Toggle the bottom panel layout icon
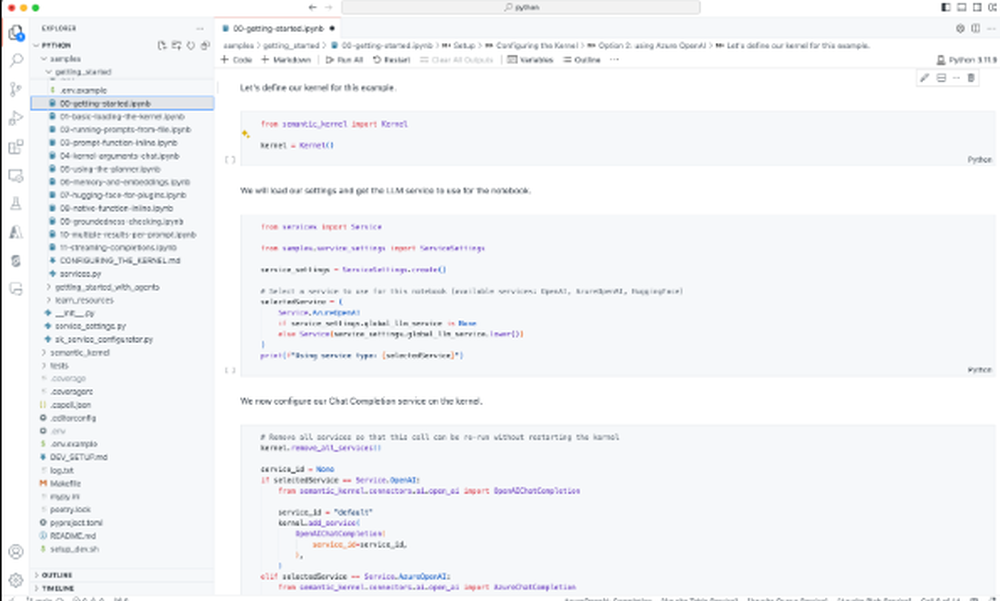 pyautogui.click(x=962, y=7)
